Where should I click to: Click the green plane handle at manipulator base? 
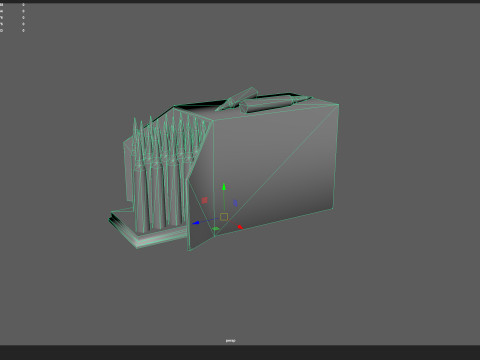click(x=216, y=229)
